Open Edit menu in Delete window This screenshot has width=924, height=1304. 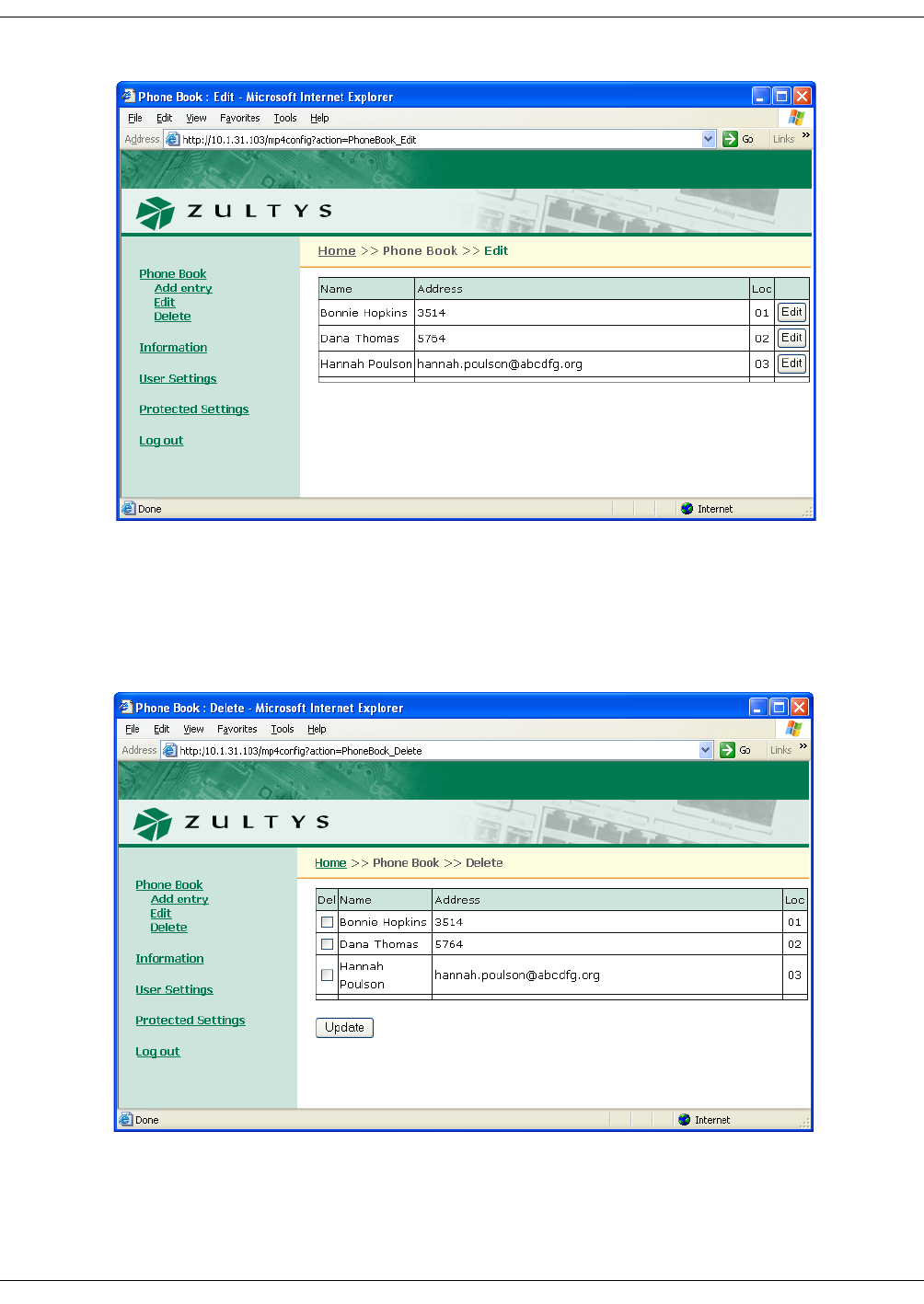[162, 729]
